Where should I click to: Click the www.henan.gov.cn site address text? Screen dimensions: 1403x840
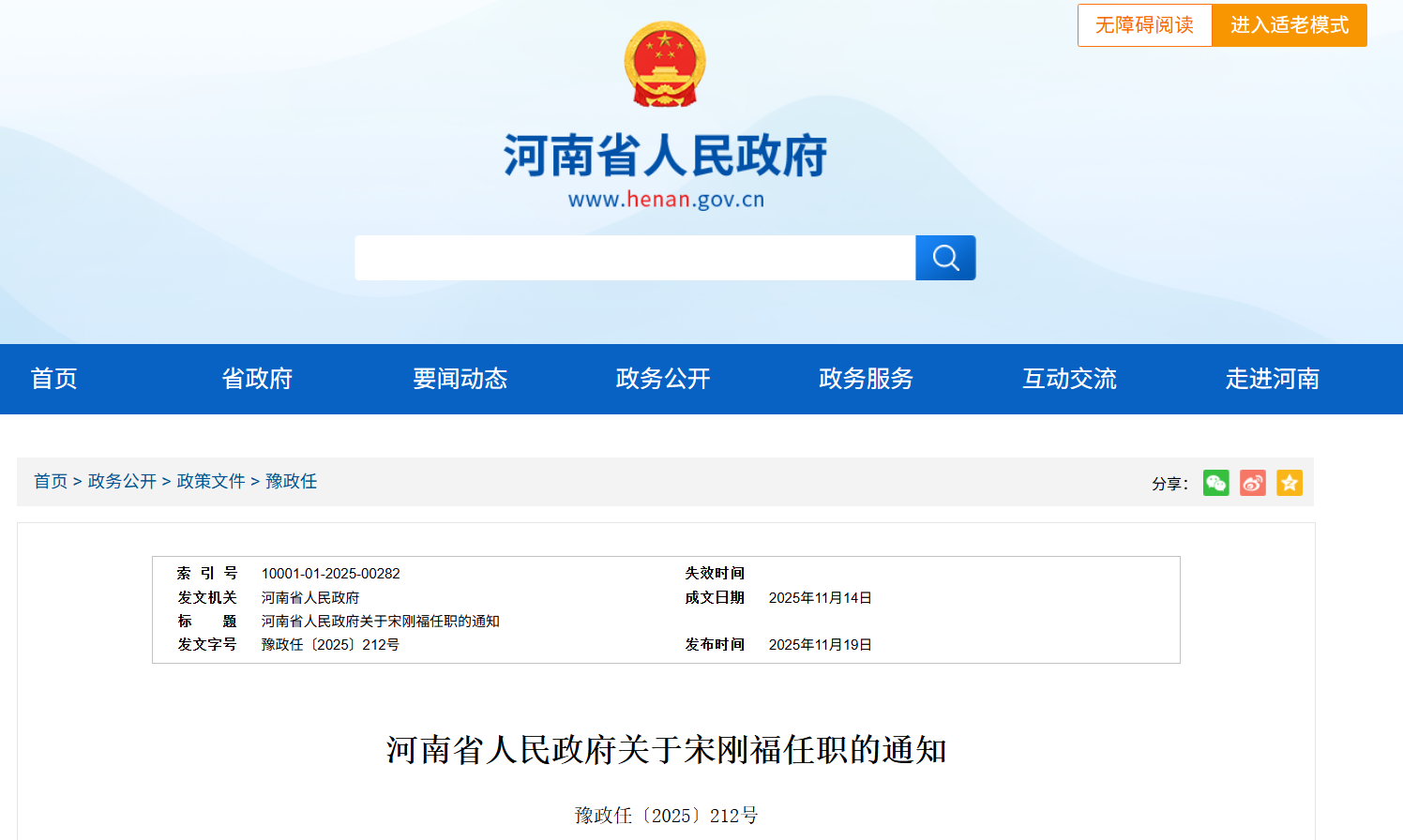[666, 200]
